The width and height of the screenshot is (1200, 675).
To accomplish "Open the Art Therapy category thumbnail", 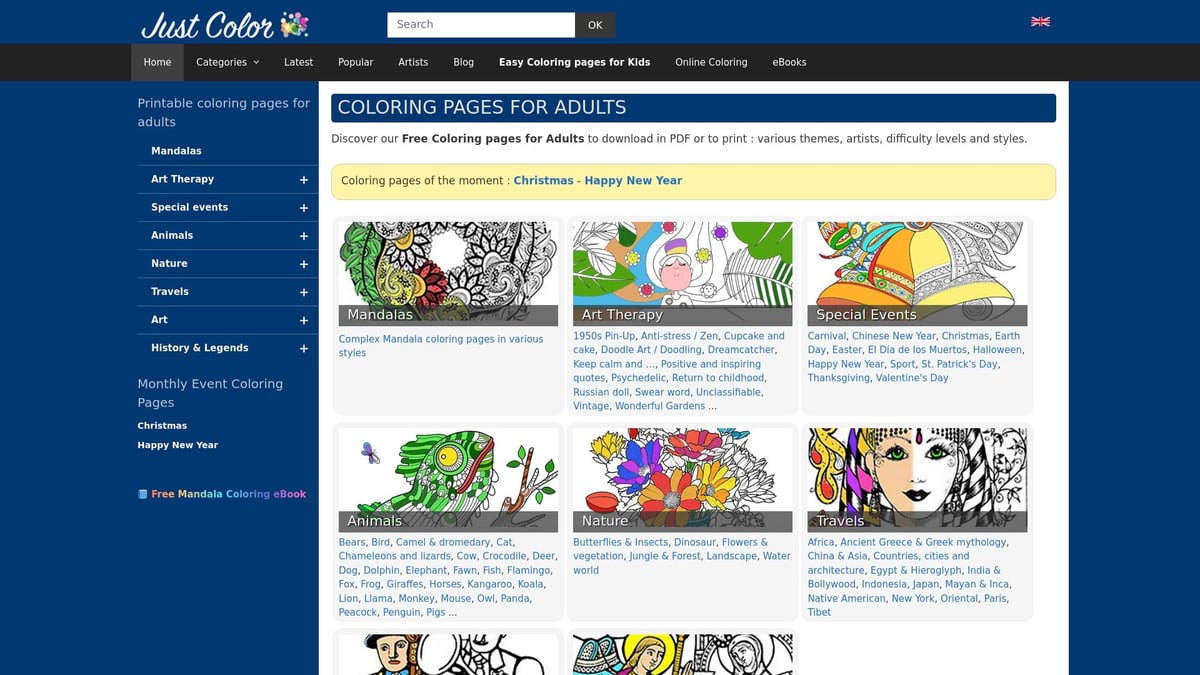I will [682, 270].
